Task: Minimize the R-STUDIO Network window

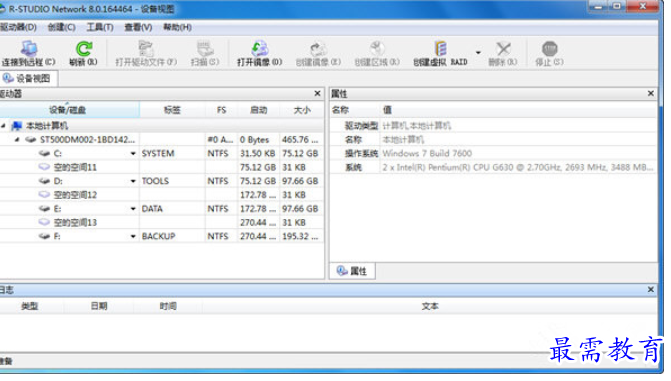Action: point(599,6)
